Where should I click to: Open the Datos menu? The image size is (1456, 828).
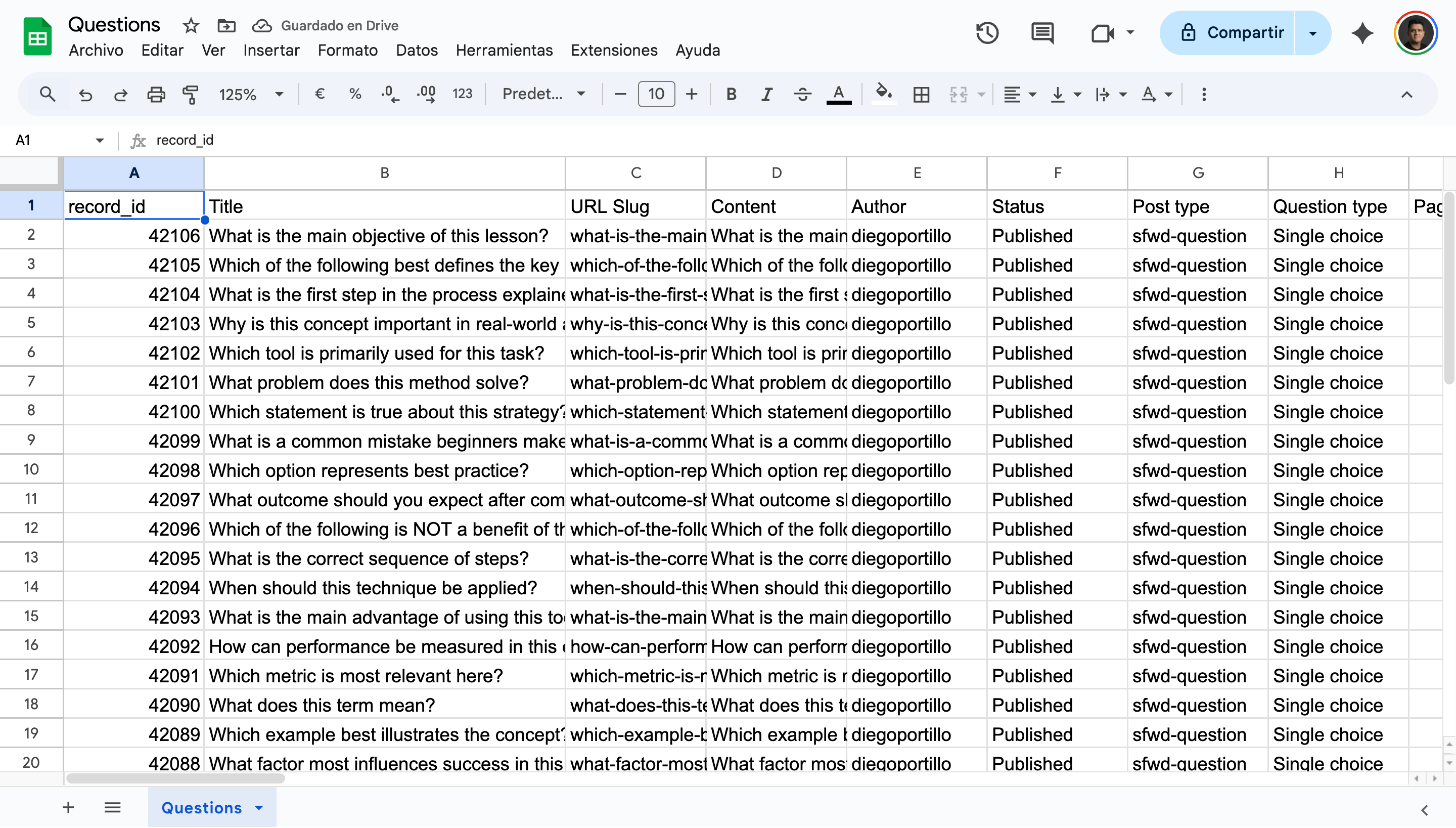[417, 50]
